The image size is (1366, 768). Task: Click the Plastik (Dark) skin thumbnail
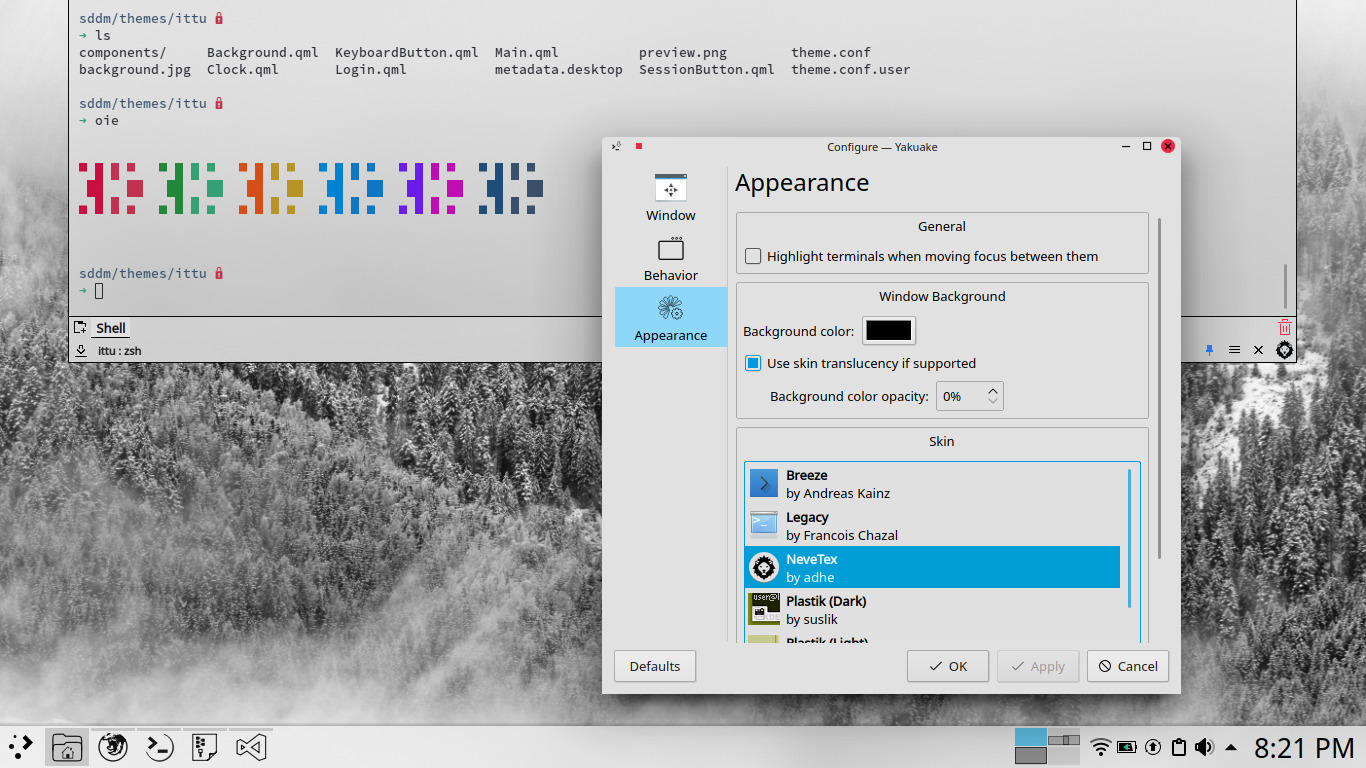coord(764,609)
